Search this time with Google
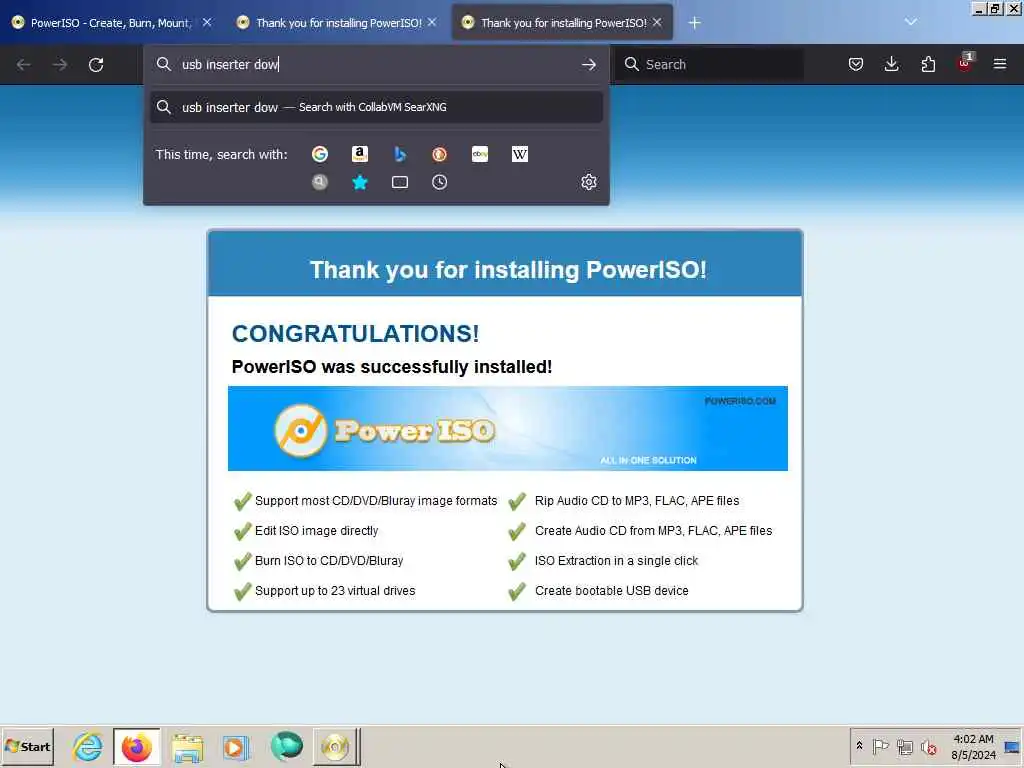Image resolution: width=1024 pixels, height=768 pixels. [320, 154]
